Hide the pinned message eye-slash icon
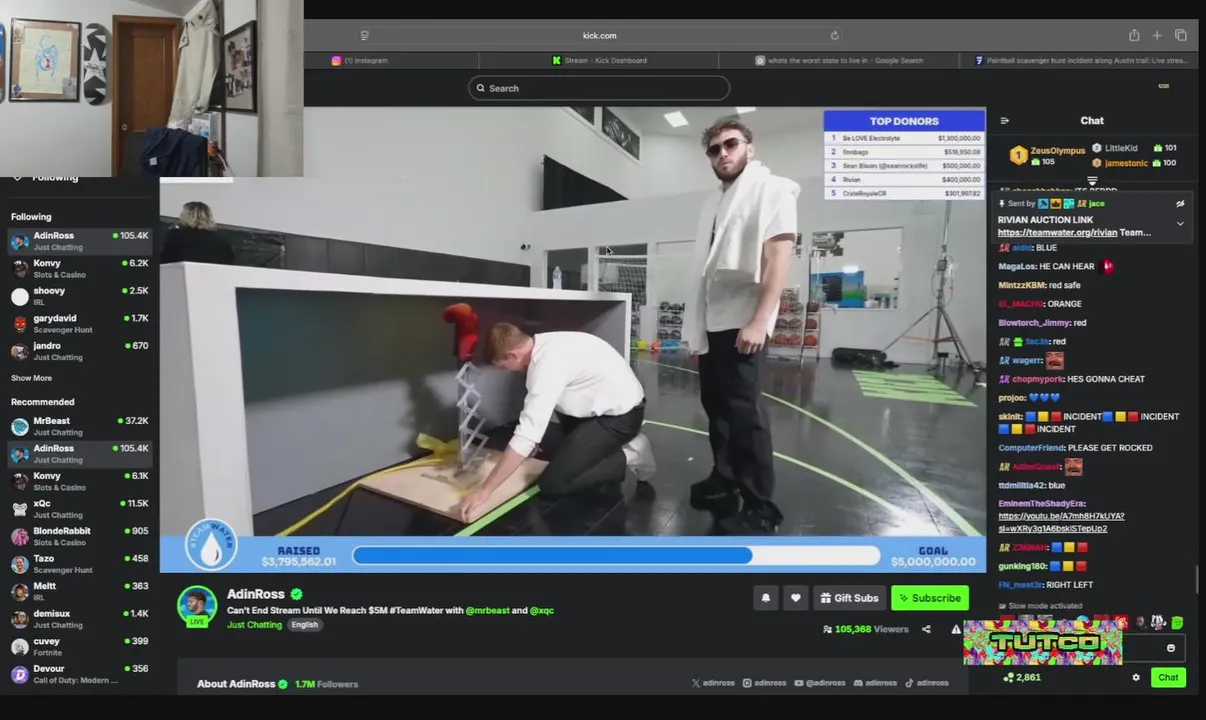1206x720 pixels. coord(1180,204)
